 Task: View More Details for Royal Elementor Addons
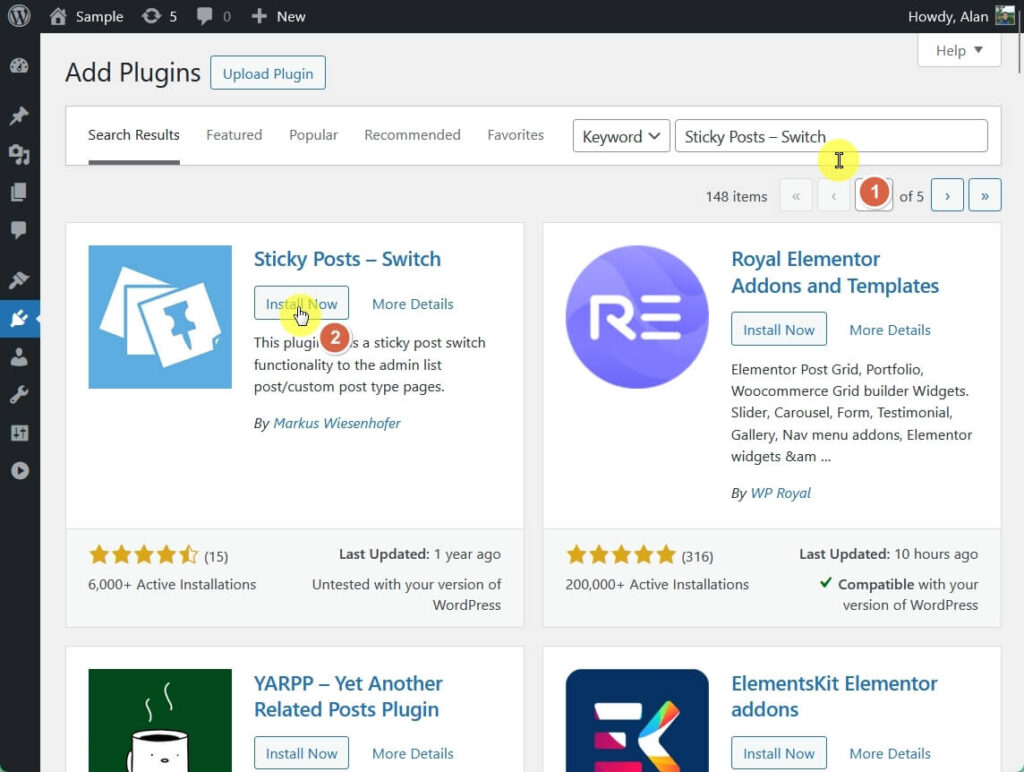coord(889,330)
